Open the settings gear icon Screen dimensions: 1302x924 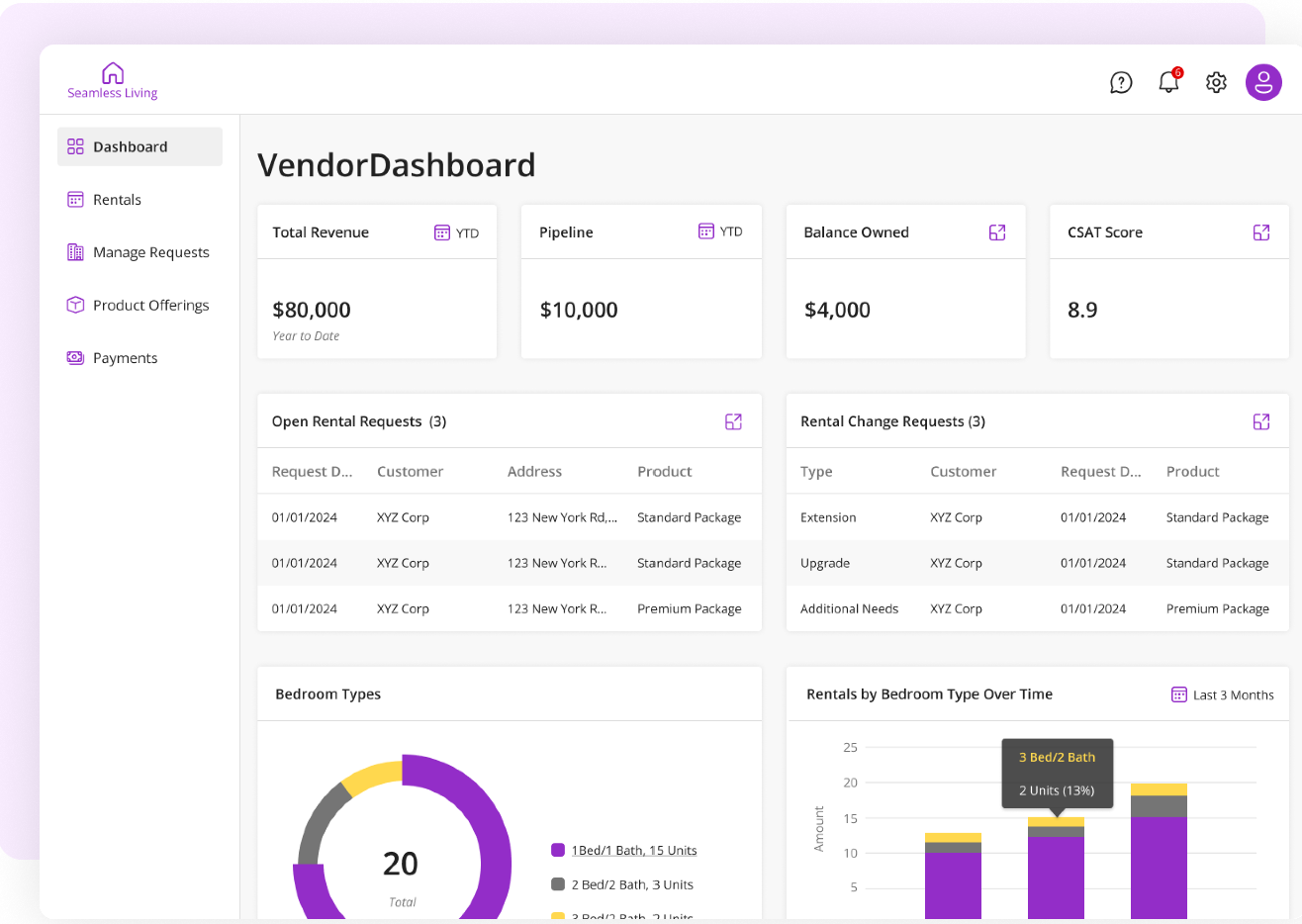[x=1216, y=82]
